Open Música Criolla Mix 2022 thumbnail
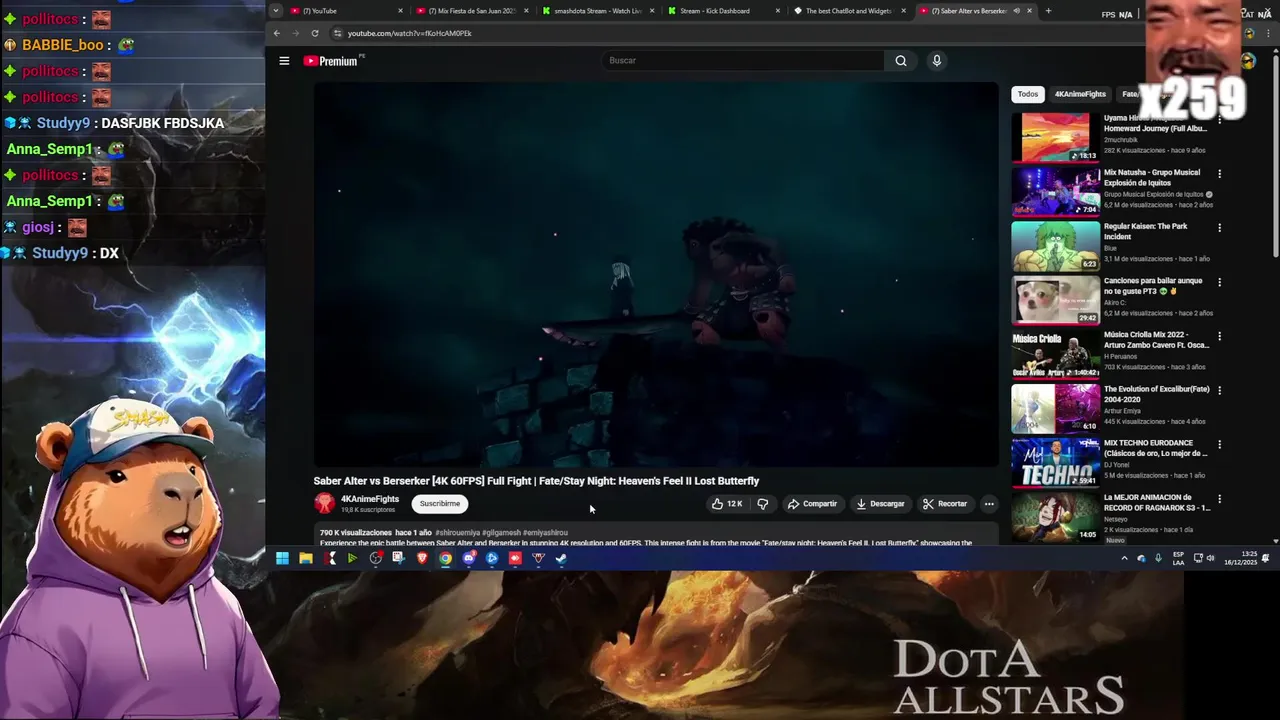 click(x=1055, y=354)
